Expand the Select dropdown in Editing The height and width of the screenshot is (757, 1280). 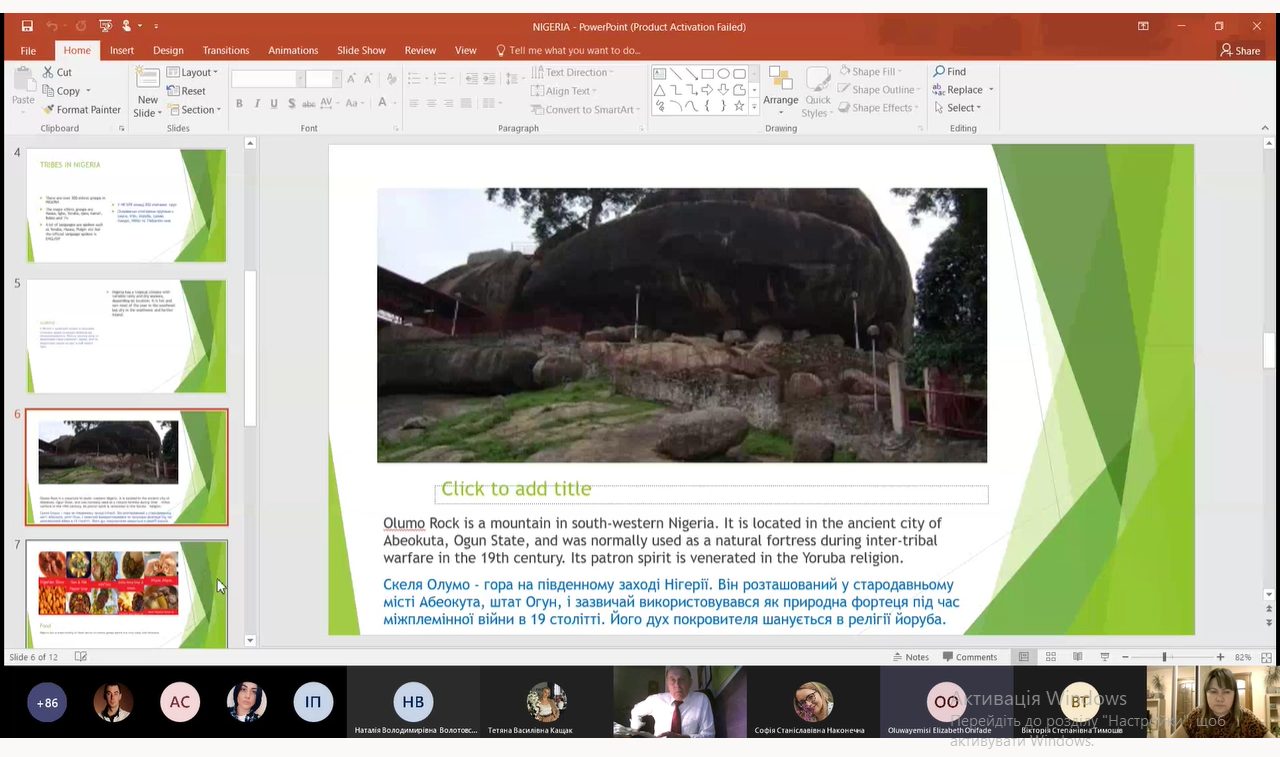[x=958, y=108]
